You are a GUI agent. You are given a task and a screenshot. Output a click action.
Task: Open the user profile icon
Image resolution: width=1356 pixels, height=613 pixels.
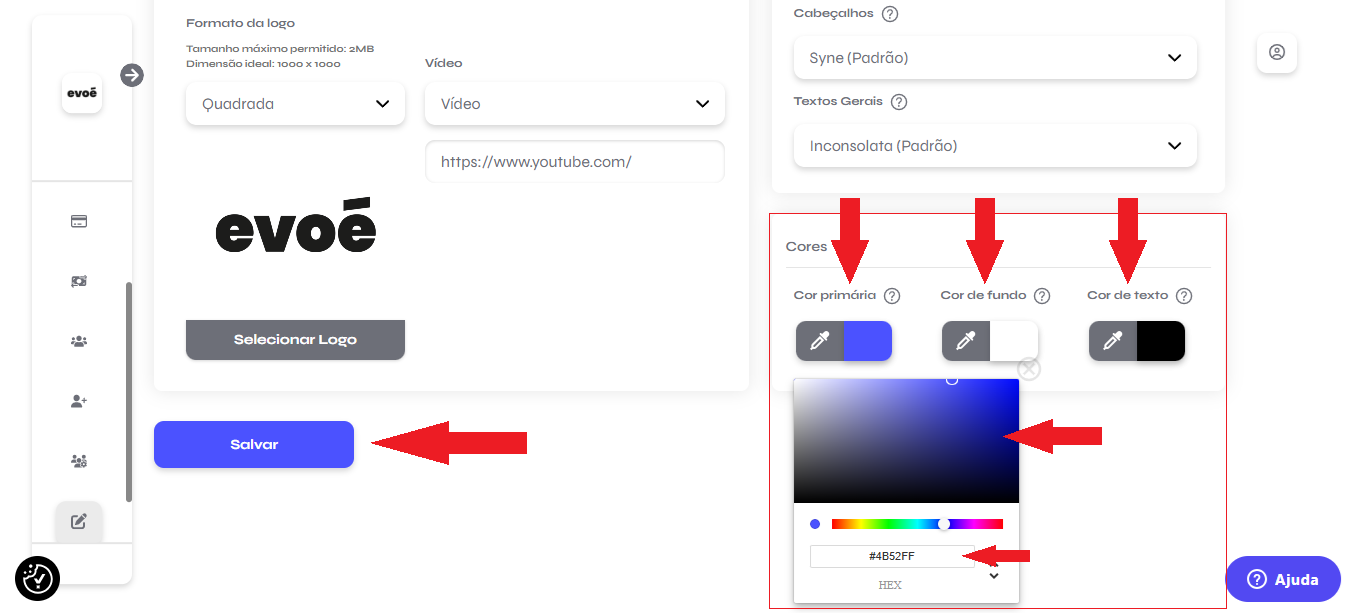coord(1277,52)
